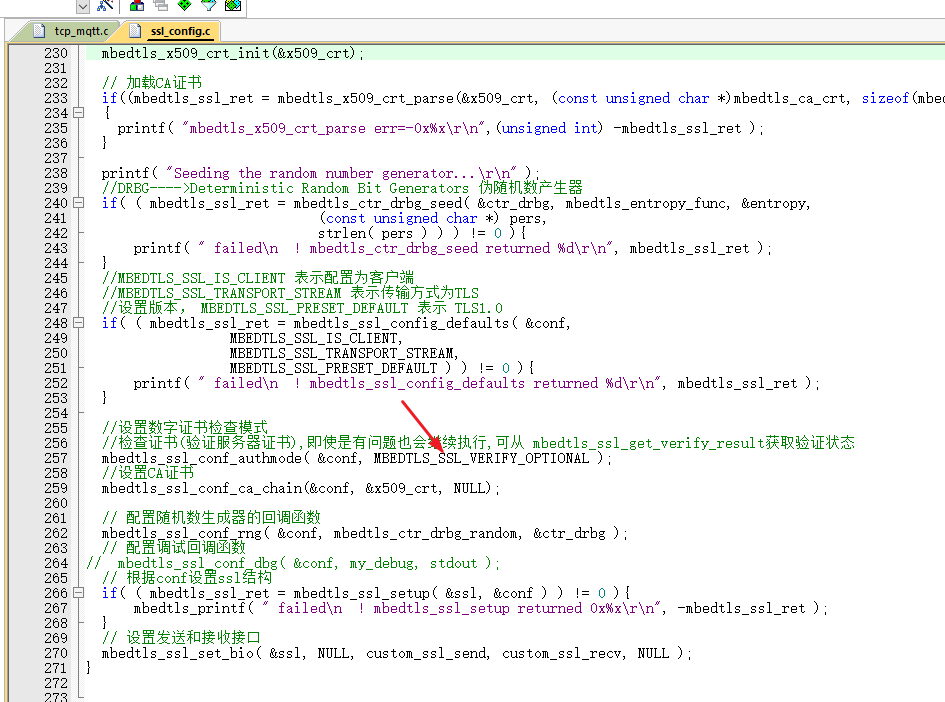The width and height of the screenshot is (945, 702).
Task: Click the Select Software Packs funnel icon
Action: click(x=209, y=5)
